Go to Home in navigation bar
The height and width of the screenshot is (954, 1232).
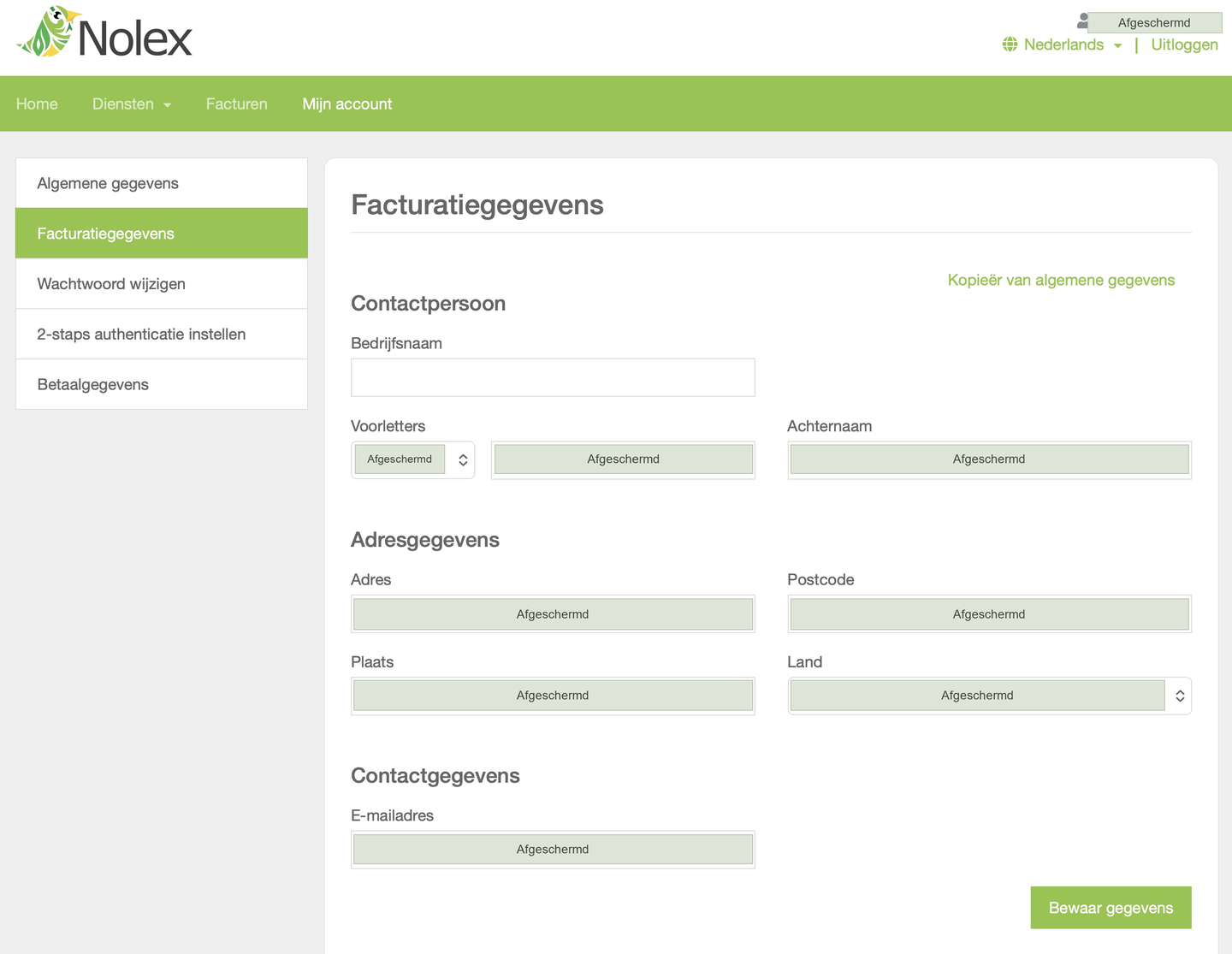click(37, 104)
